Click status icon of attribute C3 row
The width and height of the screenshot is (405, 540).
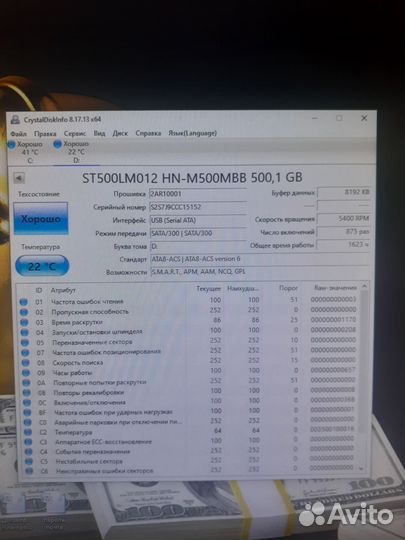[28, 442]
